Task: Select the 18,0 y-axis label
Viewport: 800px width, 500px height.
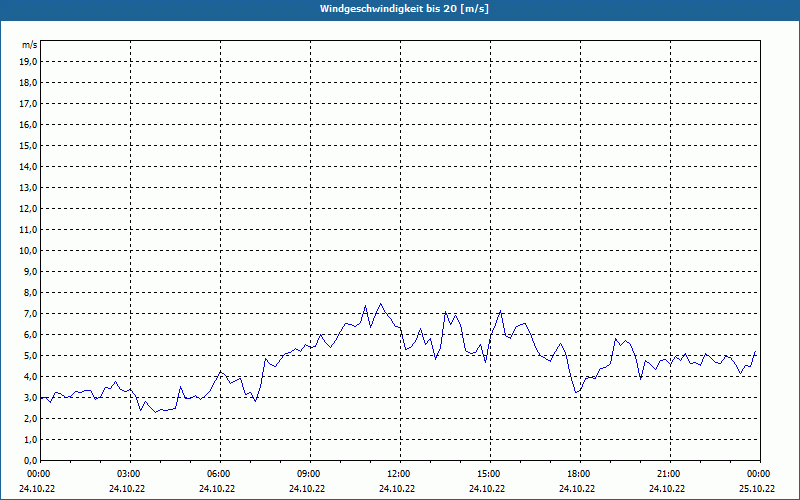Action: click(28, 83)
